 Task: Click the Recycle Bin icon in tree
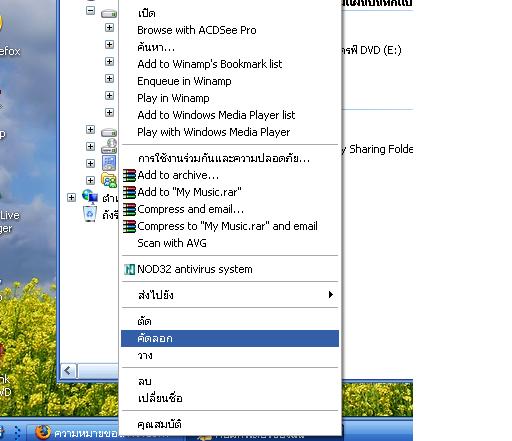pos(90,214)
